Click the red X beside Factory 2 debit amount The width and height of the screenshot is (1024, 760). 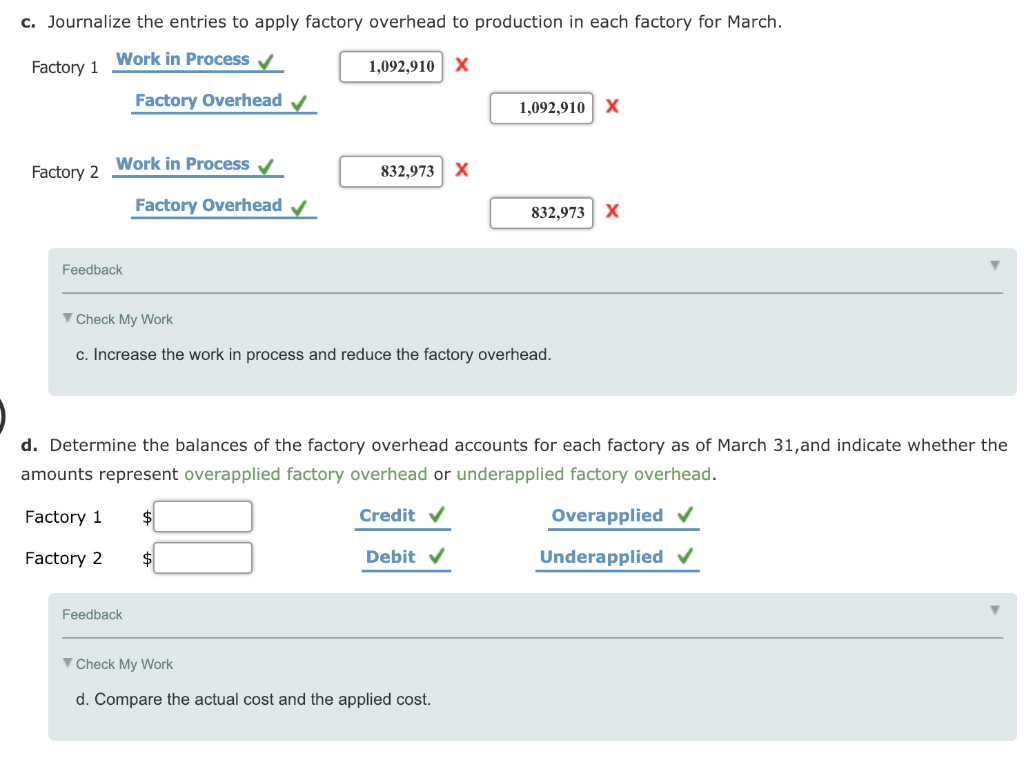[461, 170]
